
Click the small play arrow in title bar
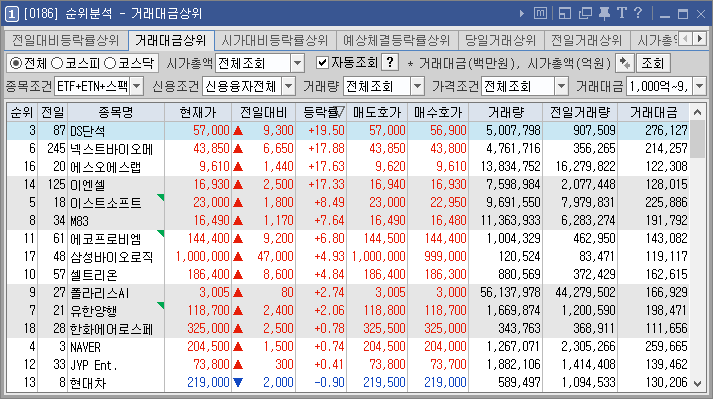coord(522,14)
